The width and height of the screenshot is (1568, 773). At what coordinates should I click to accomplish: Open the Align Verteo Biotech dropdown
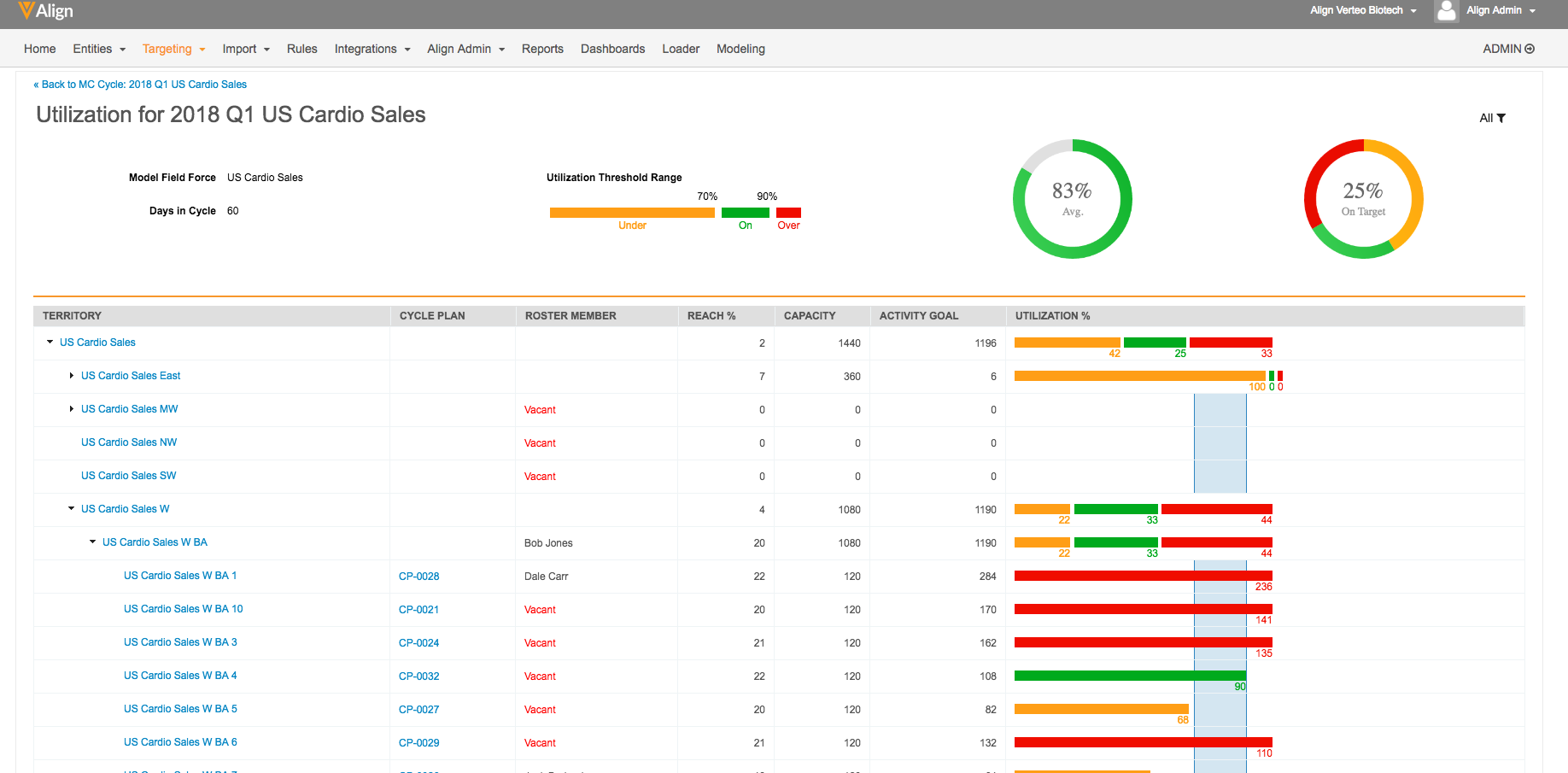1363,11
